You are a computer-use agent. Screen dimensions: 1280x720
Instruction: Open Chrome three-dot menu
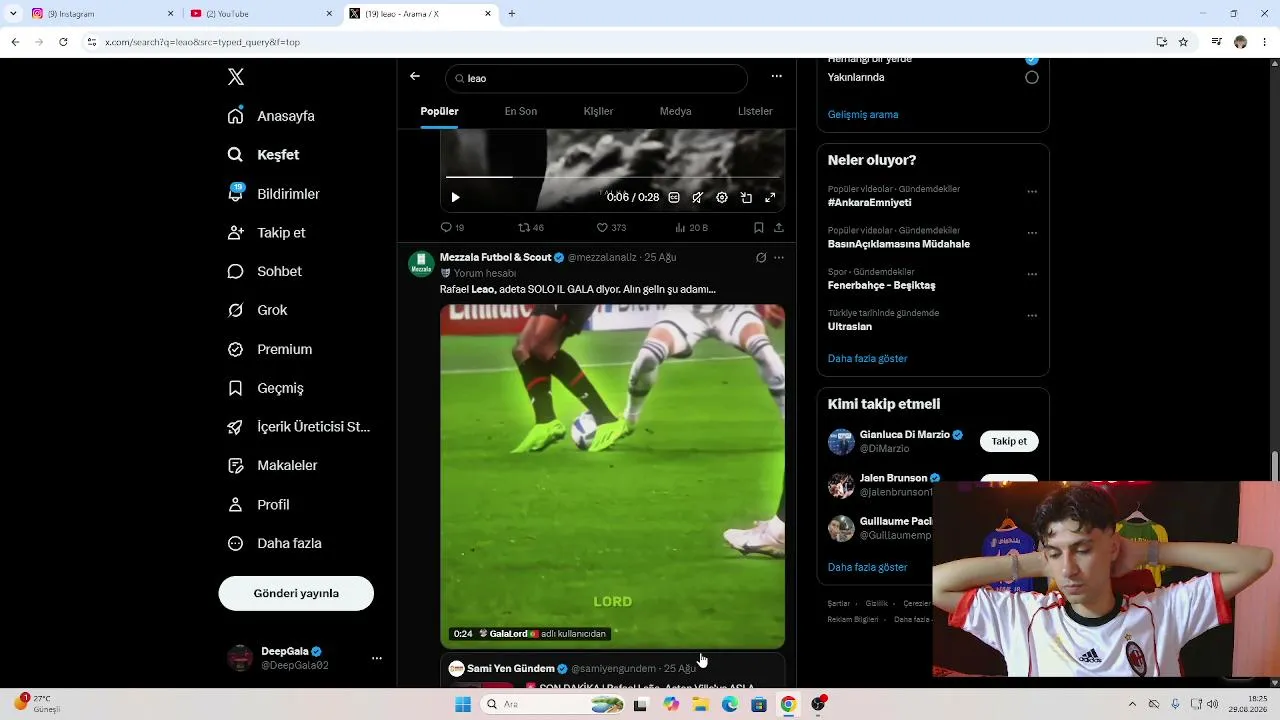point(1265,42)
